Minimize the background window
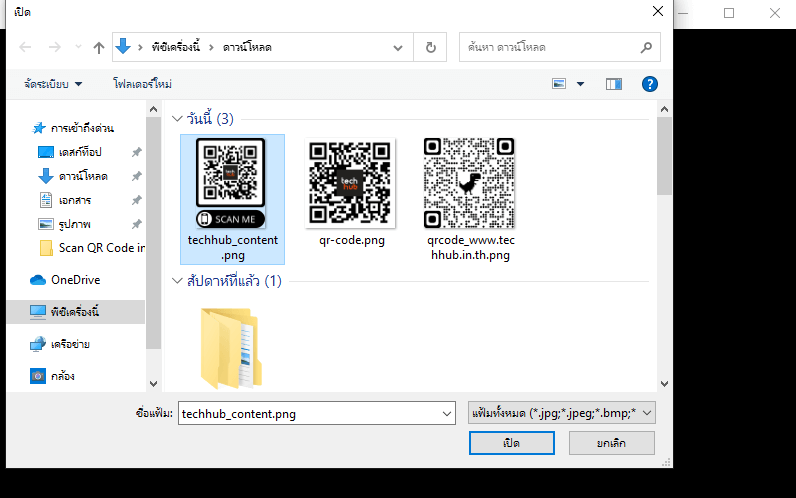The image size is (796, 498). pyautogui.click(x=683, y=13)
